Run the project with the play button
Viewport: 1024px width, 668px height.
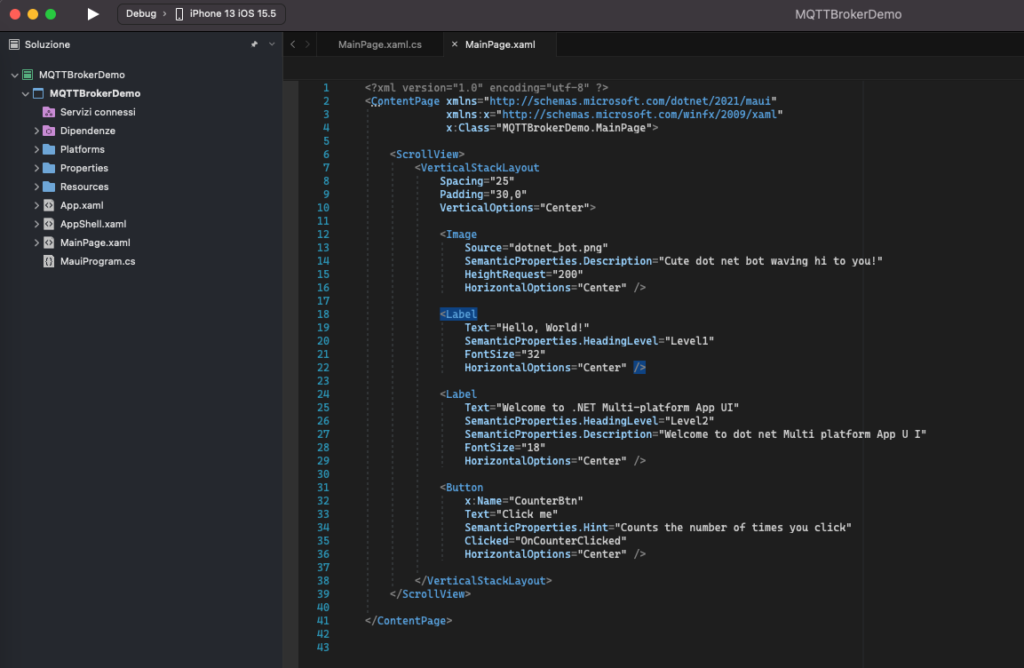93,14
